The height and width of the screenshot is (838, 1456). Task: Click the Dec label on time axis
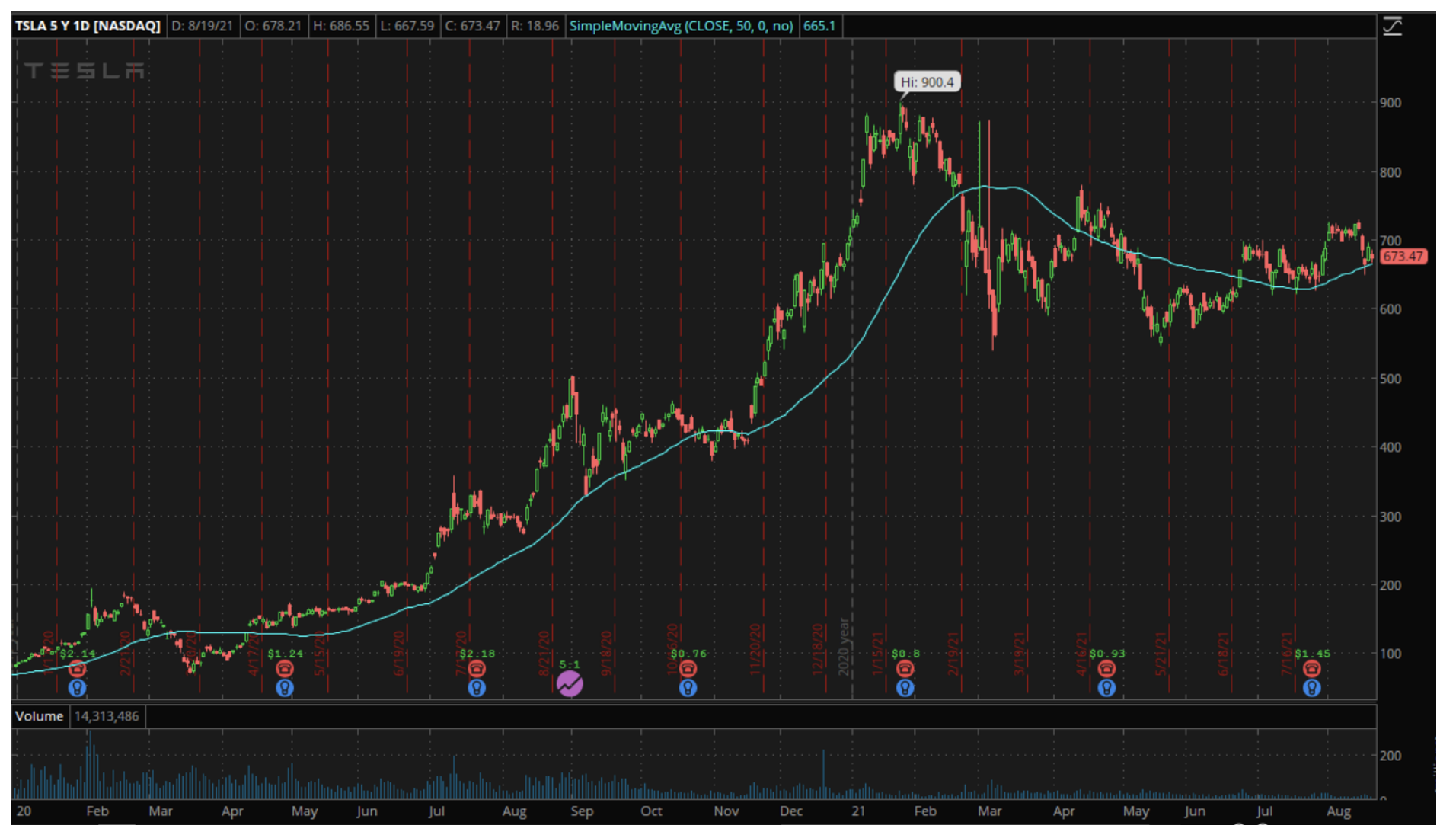tap(791, 811)
